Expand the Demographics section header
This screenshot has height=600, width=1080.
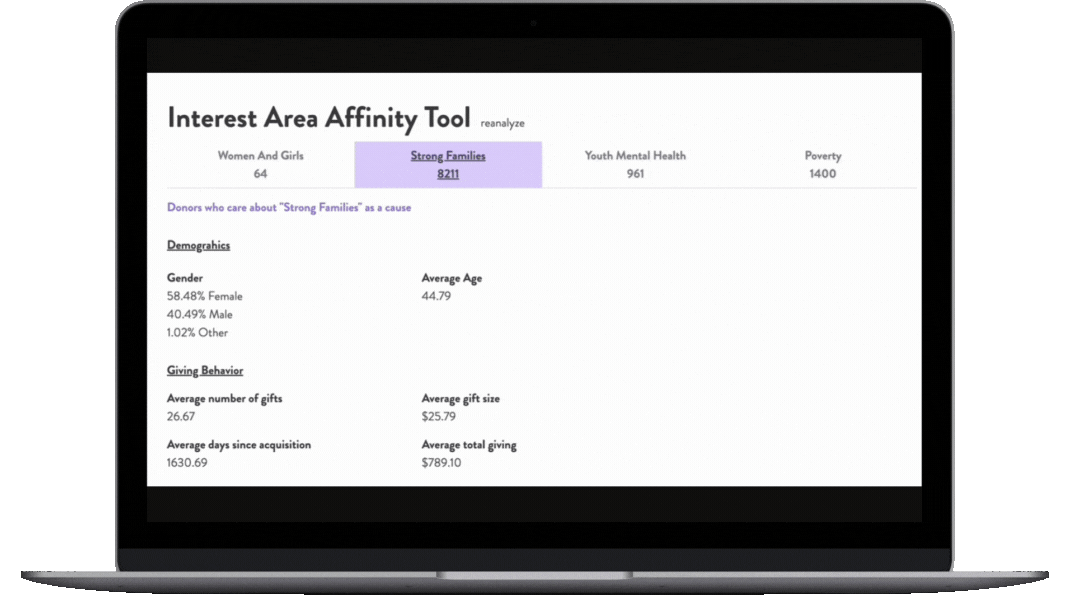click(x=197, y=245)
